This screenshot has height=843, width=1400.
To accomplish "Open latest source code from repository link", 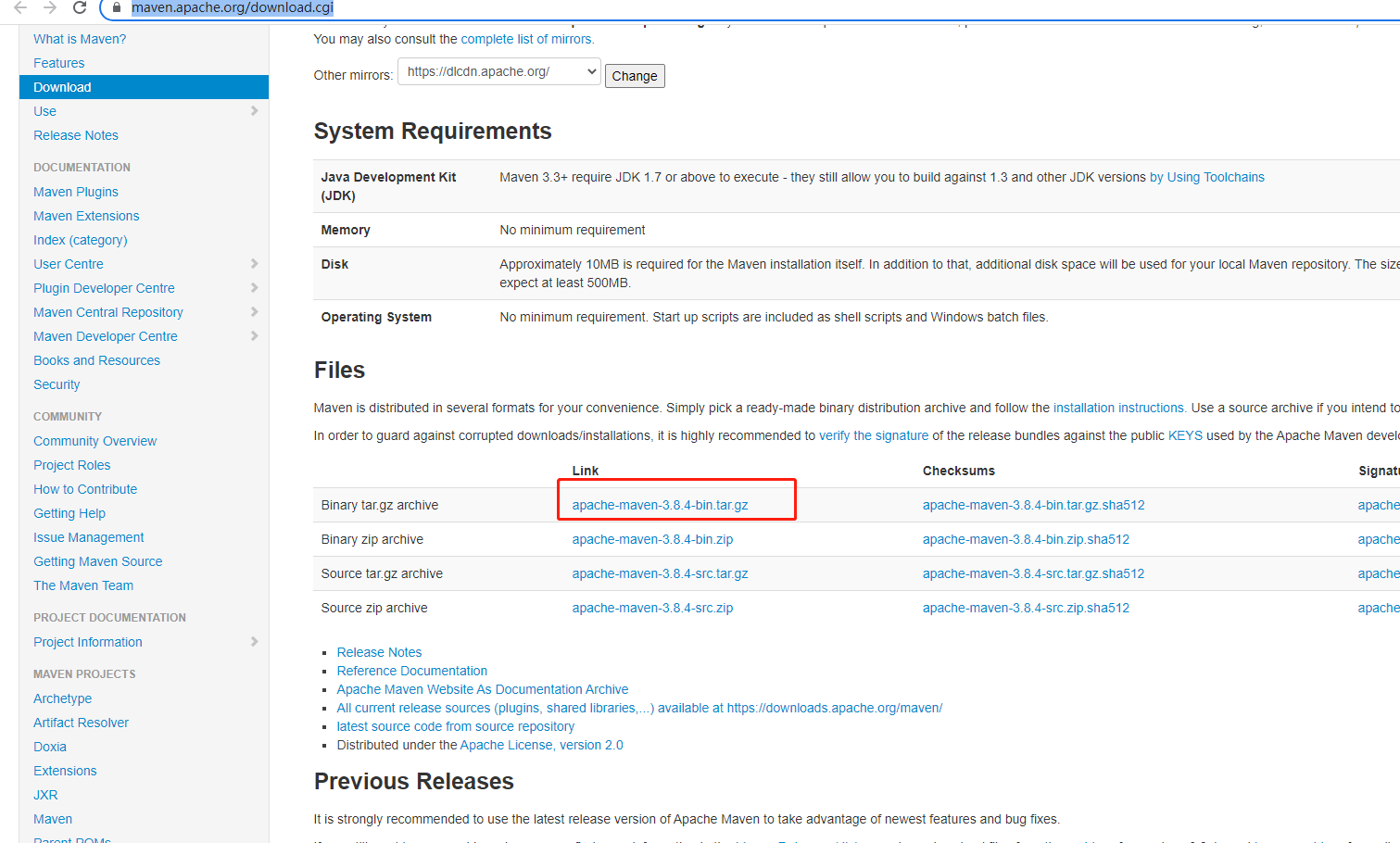I will [x=456, y=726].
